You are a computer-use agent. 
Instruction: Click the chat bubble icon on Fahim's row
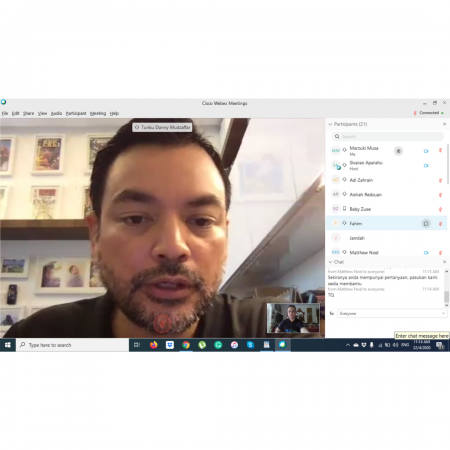[426, 224]
